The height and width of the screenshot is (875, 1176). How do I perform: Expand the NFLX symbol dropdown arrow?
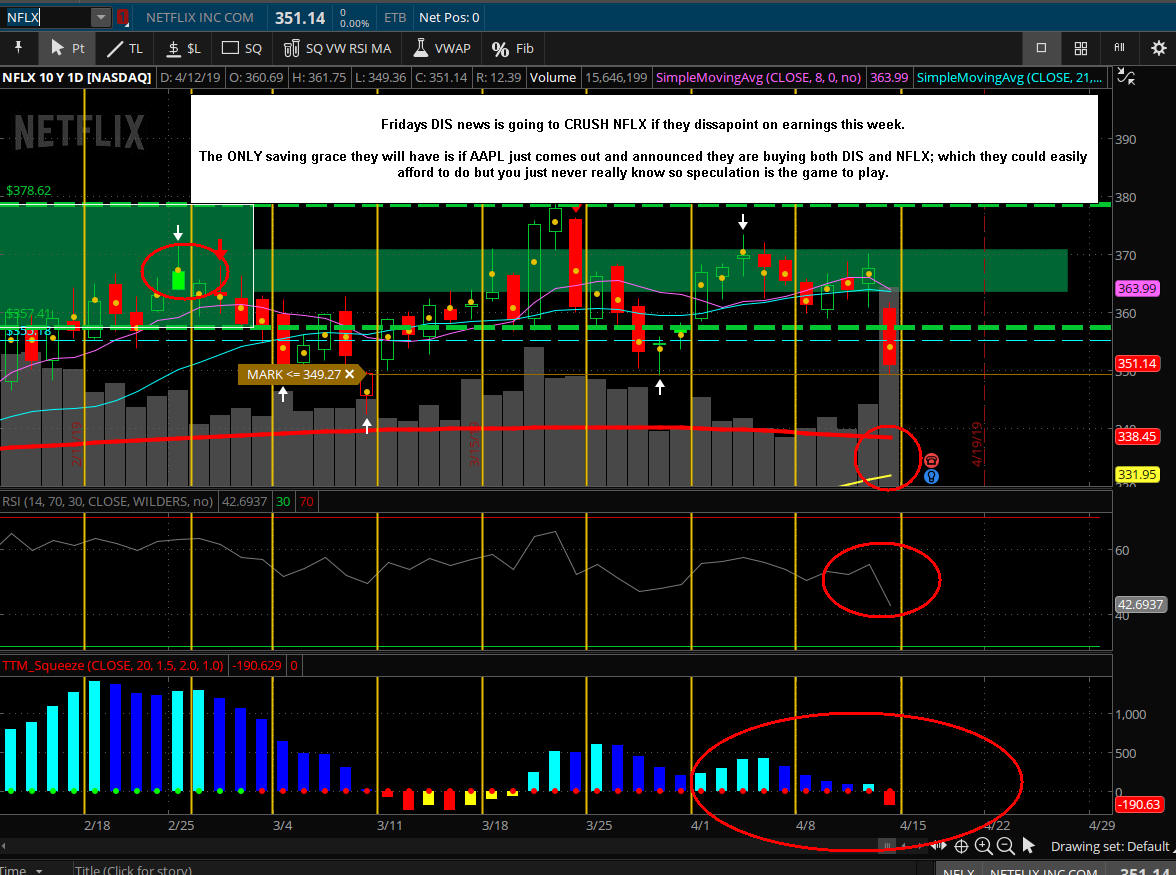click(x=101, y=17)
